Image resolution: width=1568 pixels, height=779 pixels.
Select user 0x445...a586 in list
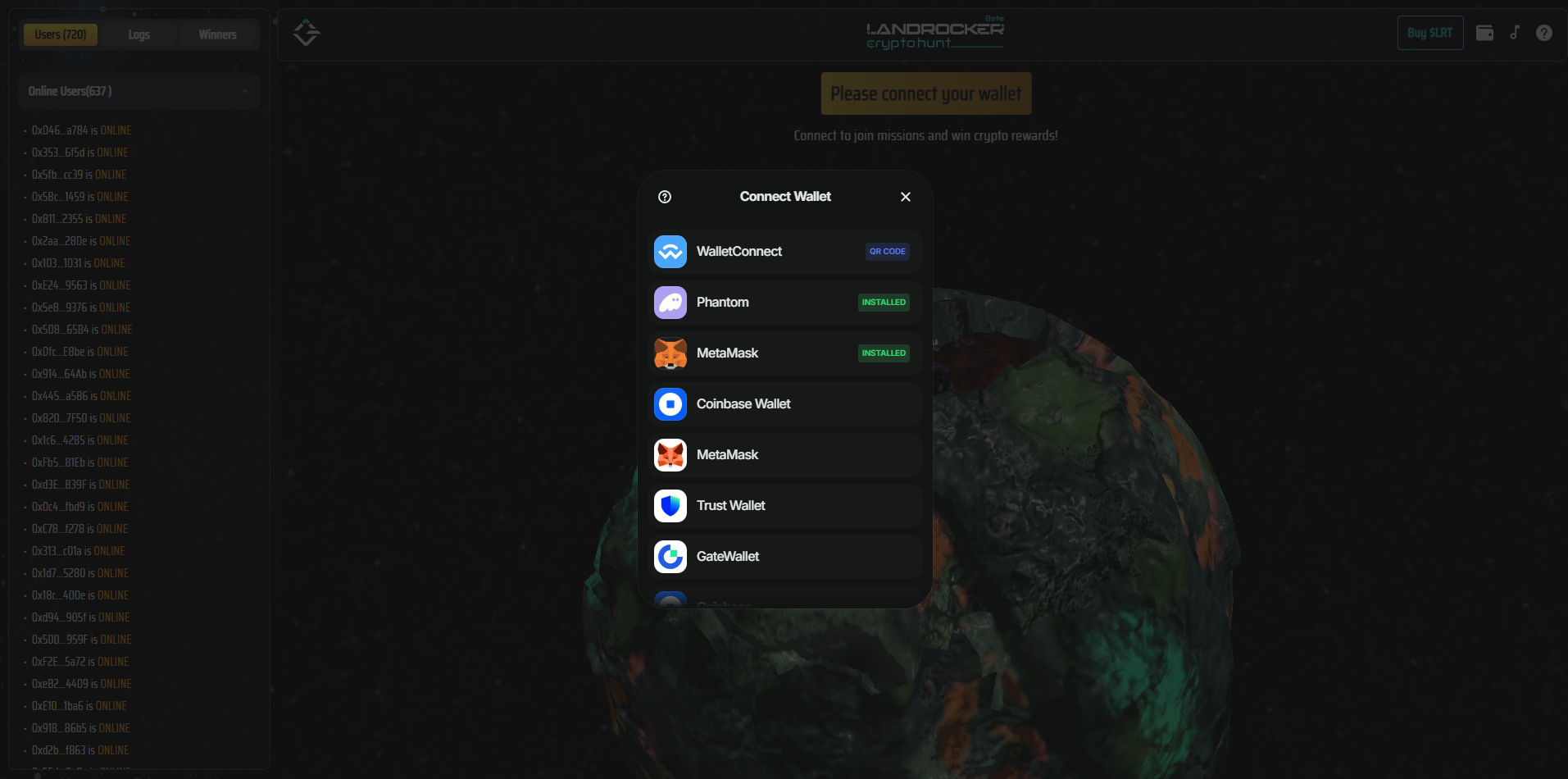pos(81,396)
